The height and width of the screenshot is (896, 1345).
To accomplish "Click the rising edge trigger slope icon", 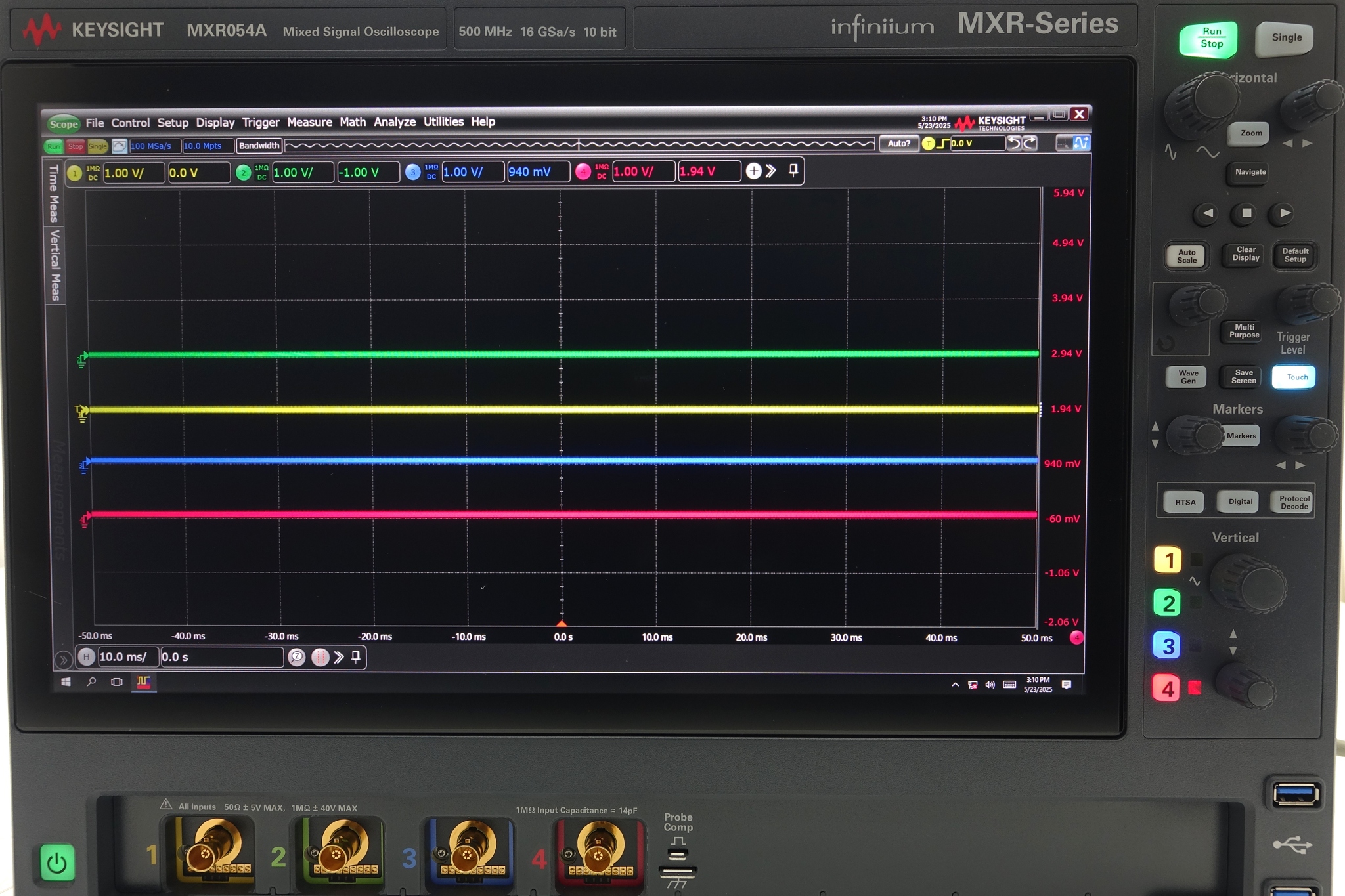I will [x=942, y=144].
